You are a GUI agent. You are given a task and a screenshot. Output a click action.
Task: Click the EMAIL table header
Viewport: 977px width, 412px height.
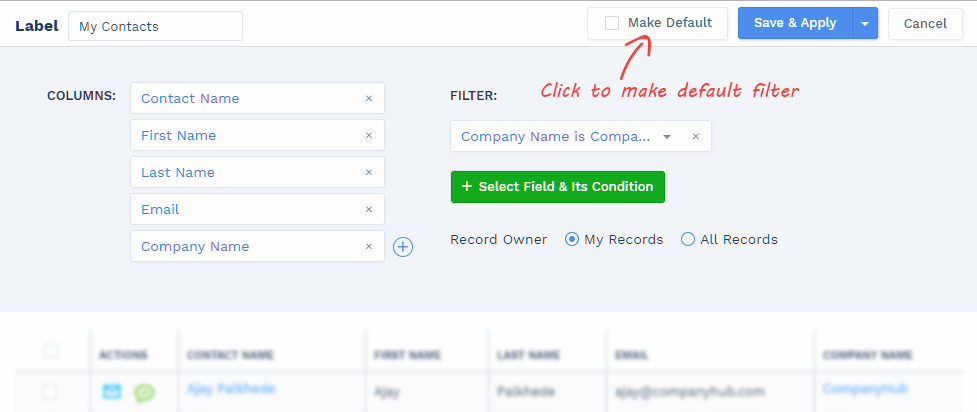coord(632,355)
